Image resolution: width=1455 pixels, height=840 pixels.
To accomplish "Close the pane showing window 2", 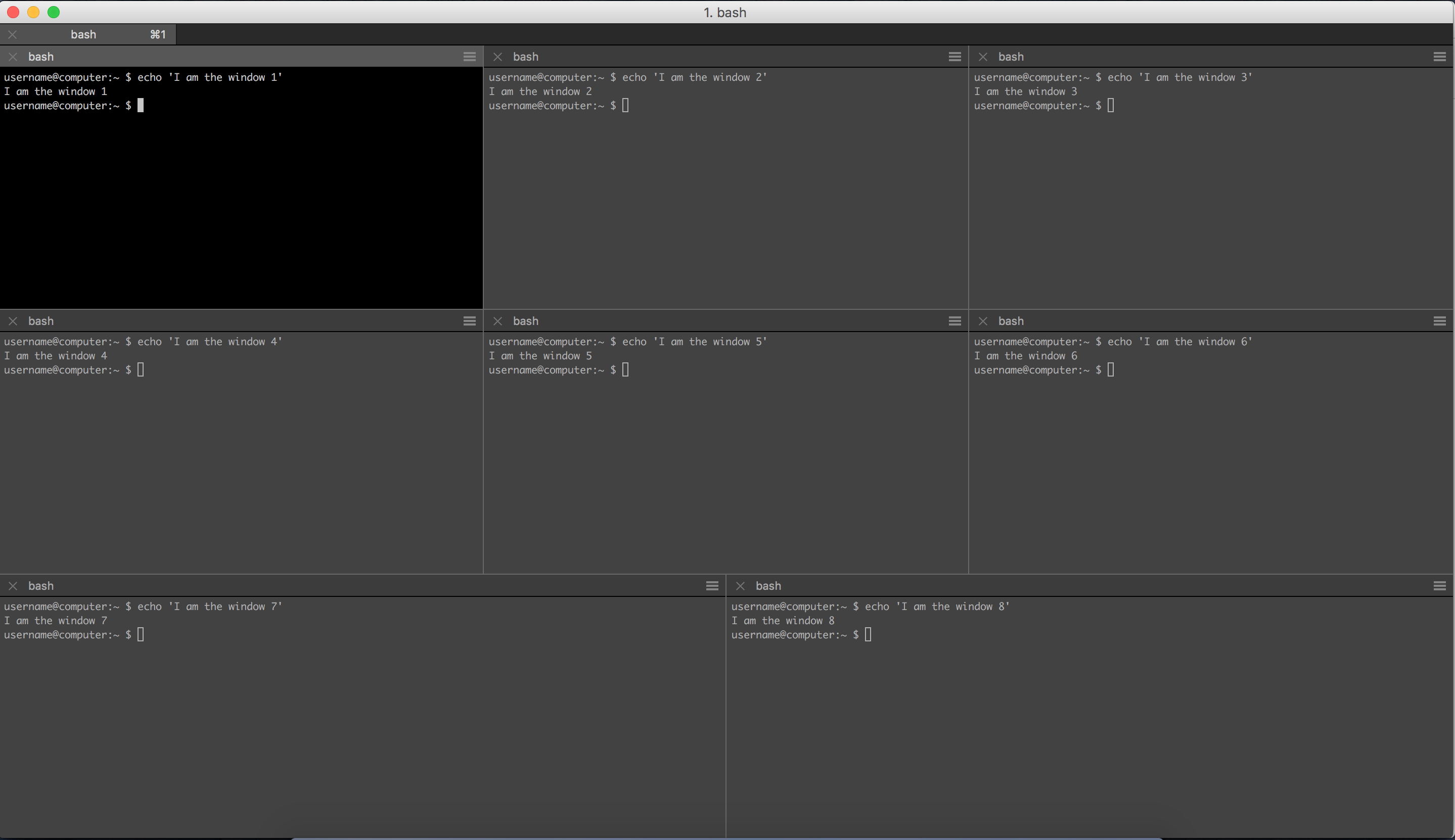I will tap(498, 57).
